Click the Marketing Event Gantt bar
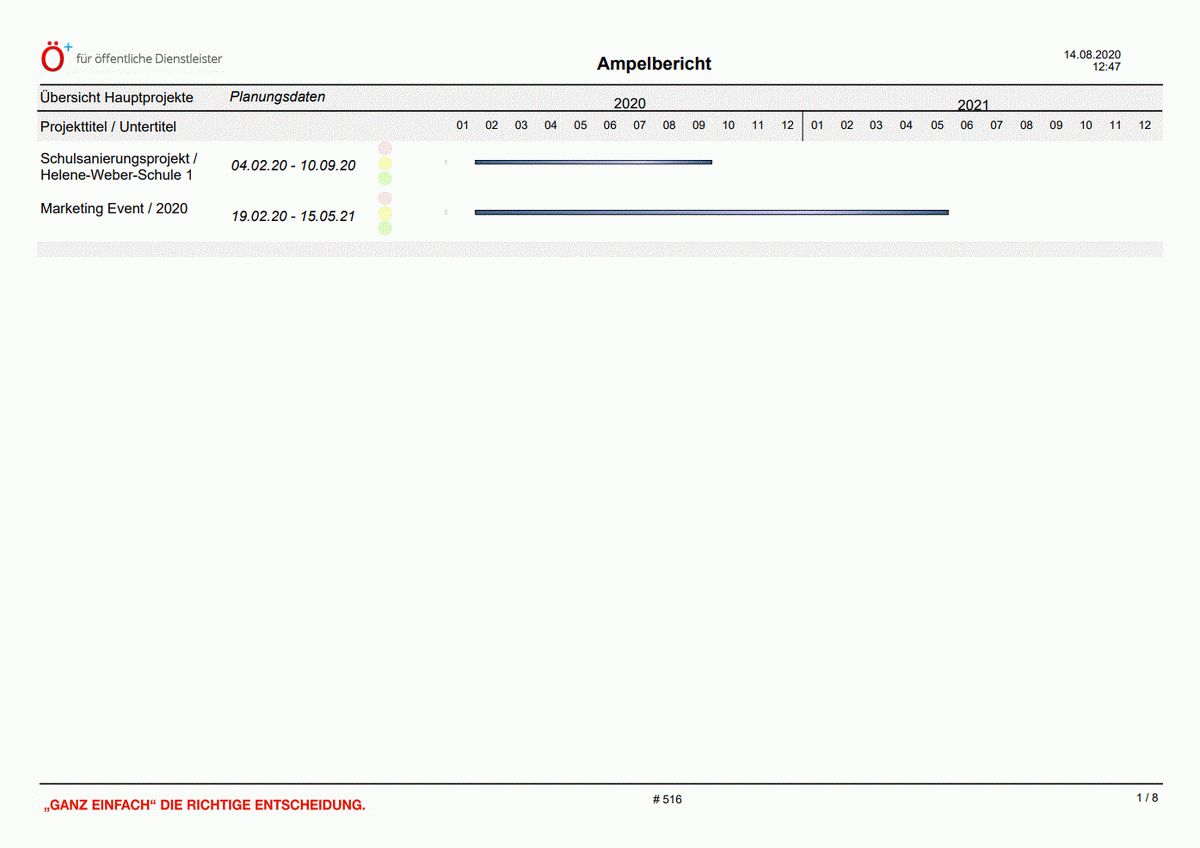The height and width of the screenshot is (848, 1200). pyautogui.click(x=711, y=212)
